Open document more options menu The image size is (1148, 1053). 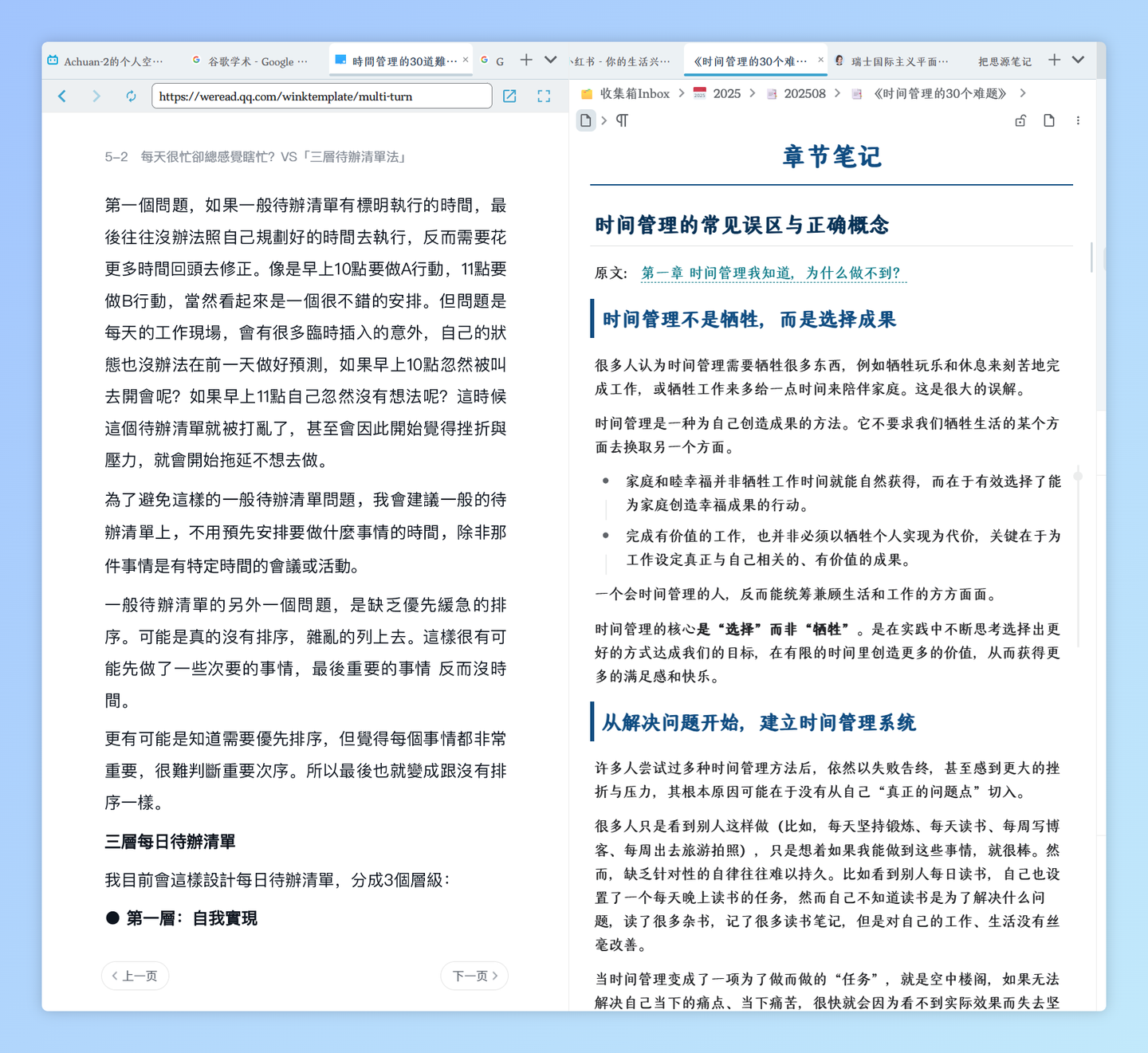pos(1078,120)
